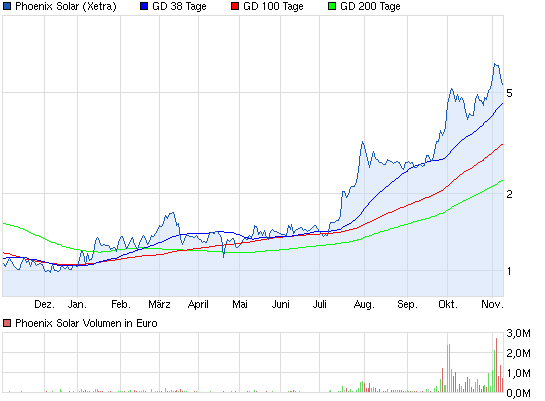The width and height of the screenshot is (545, 401).
Task: Click the Phoenix Solar Volumen in Euro label
Action: (86, 323)
